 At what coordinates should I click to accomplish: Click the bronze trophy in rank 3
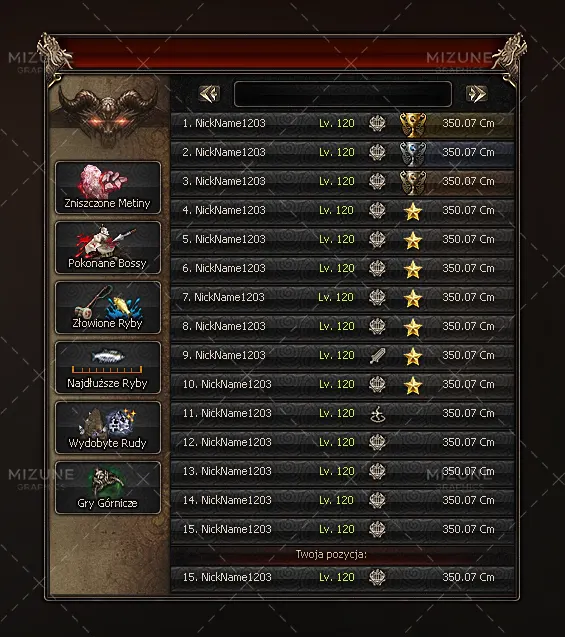[413, 182]
